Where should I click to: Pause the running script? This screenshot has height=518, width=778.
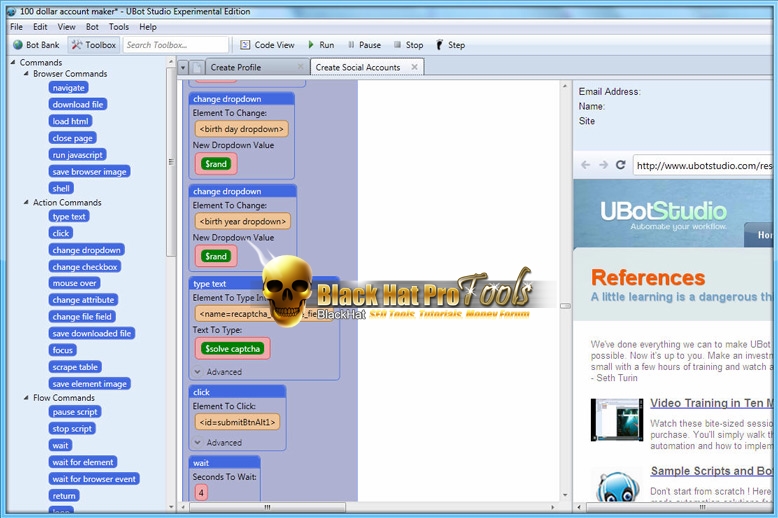pos(365,45)
